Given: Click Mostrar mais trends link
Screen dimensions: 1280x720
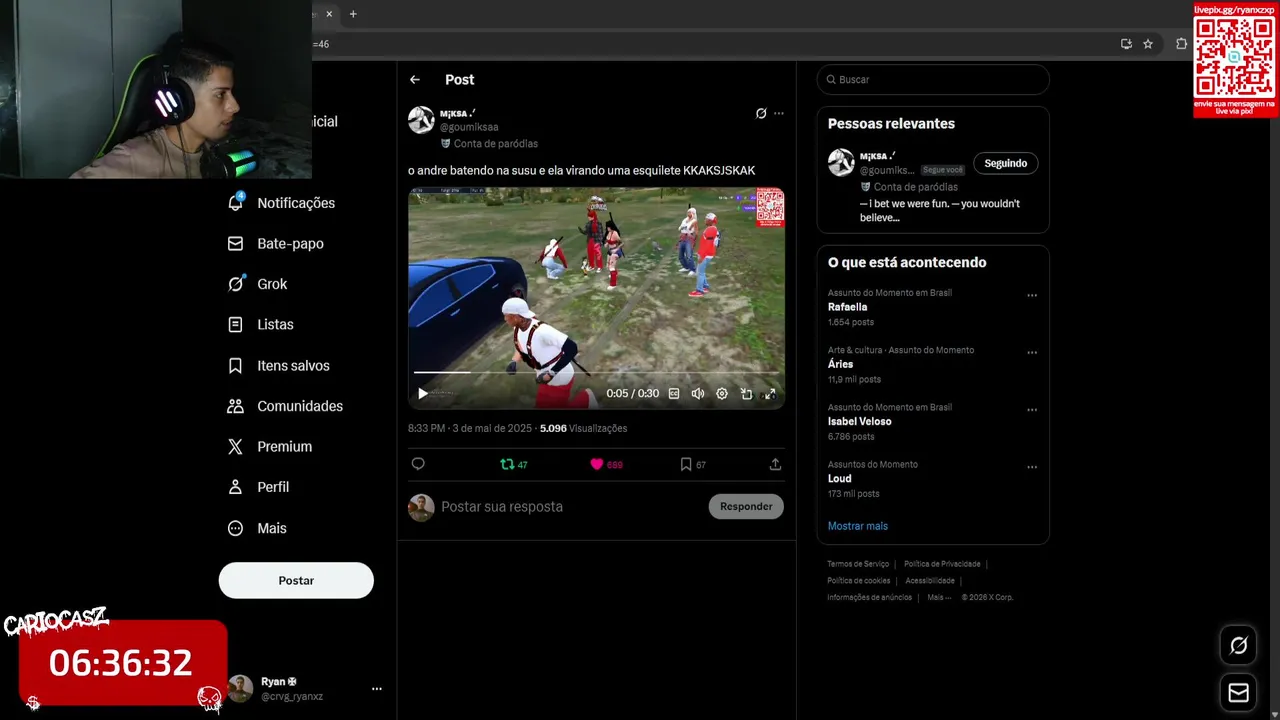Looking at the screenshot, I should click(x=858, y=526).
